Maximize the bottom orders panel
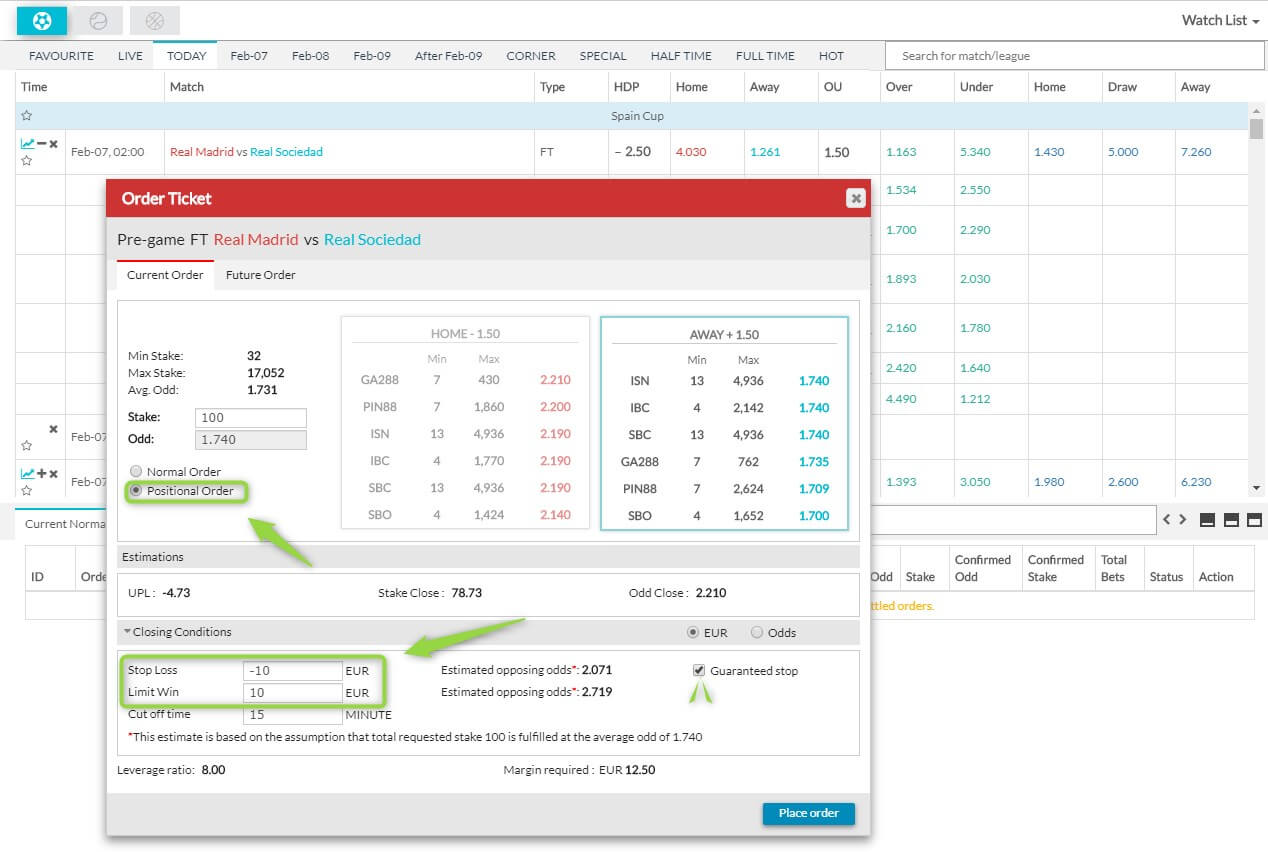 coord(1254,520)
